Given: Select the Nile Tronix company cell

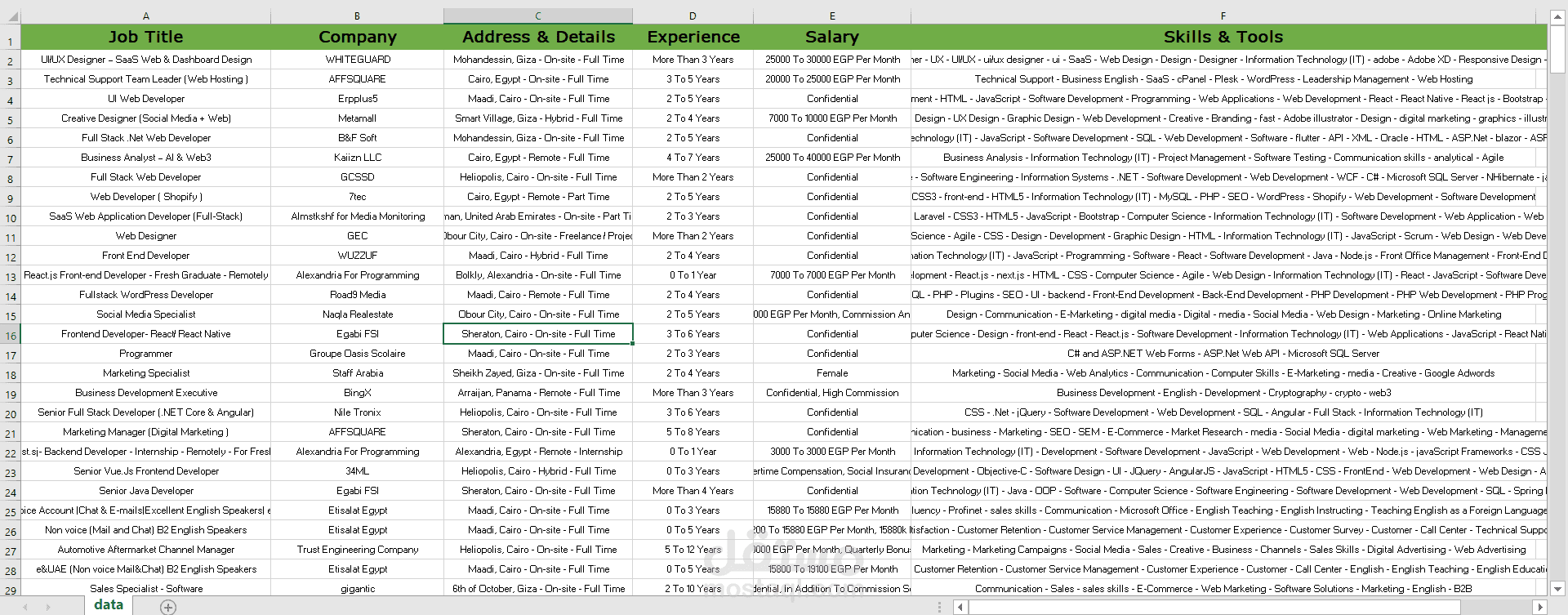Looking at the screenshot, I should (358, 412).
